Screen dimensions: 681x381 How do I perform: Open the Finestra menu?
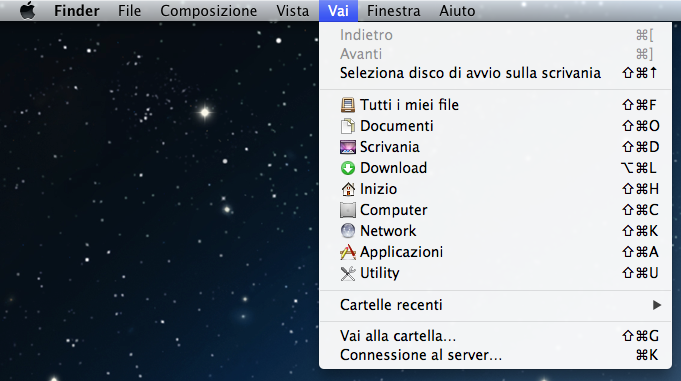(x=393, y=10)
